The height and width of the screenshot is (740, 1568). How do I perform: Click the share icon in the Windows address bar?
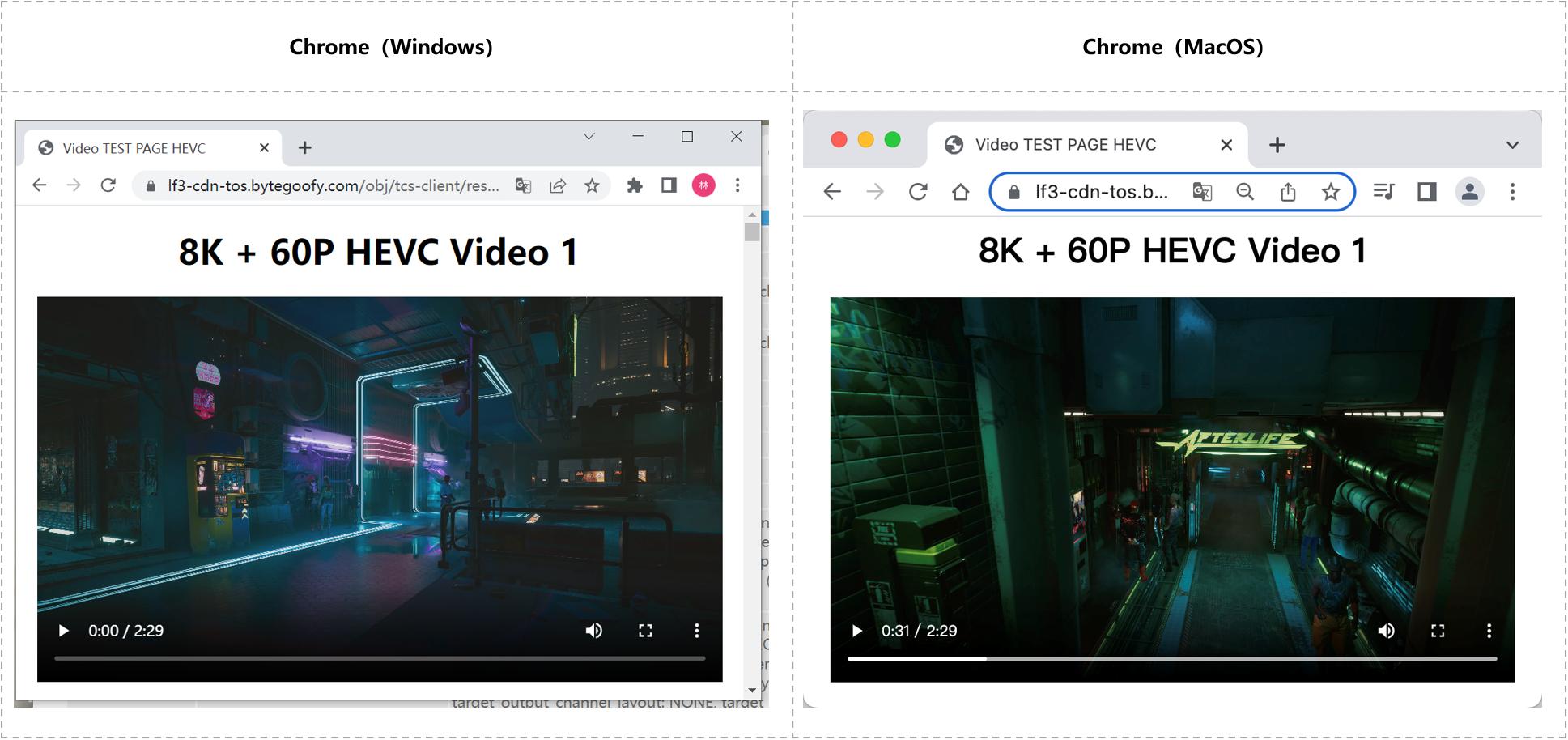pyautogui.click(x=558, y=185)
